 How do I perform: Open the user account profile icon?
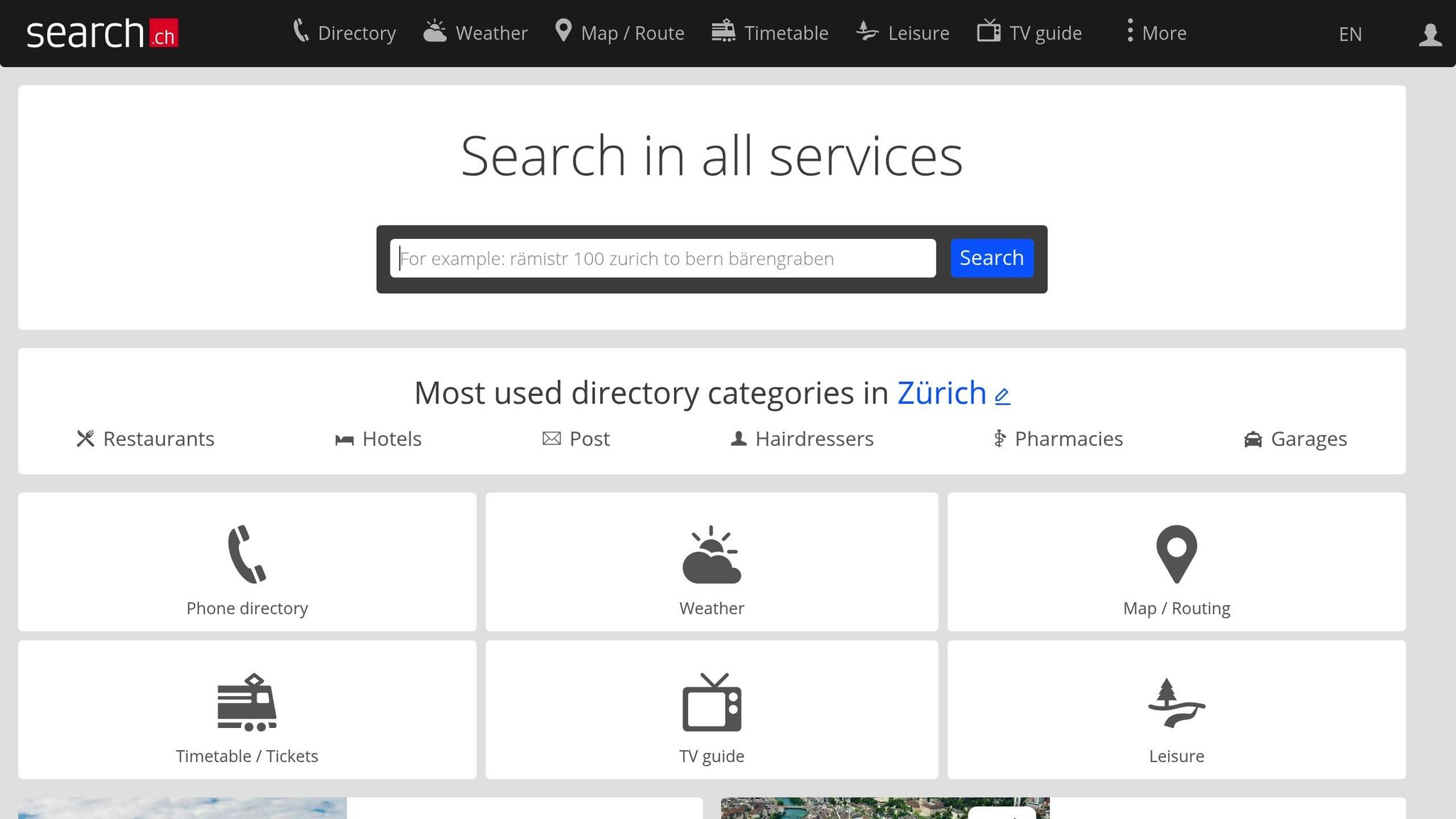1430,33
